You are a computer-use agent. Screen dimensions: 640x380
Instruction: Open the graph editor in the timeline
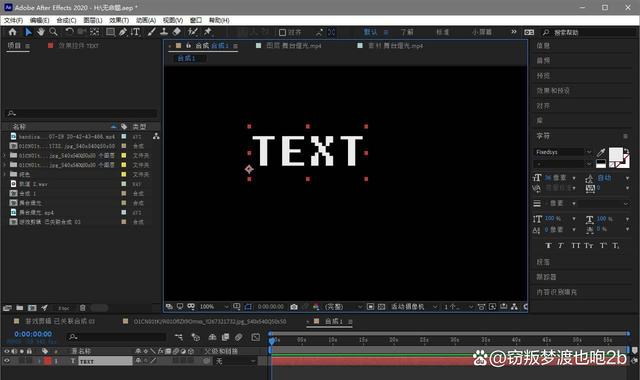click(x=256, y=337)
